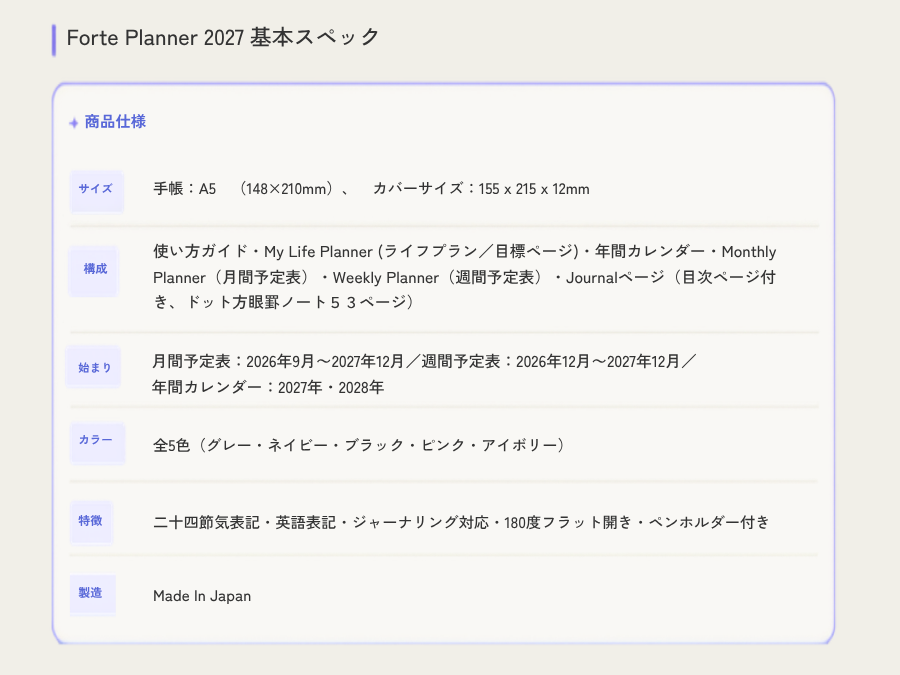This screenshot has width=900, height=675.
Task: Click the 二十四節気表記・英語表記 feature text
Action: click(461, 522)
